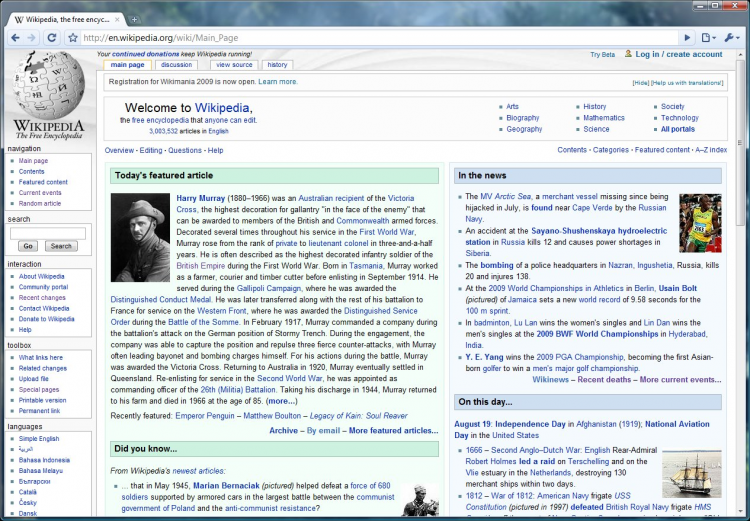
Task: Click the Questions link
Action: coord(185,150)
